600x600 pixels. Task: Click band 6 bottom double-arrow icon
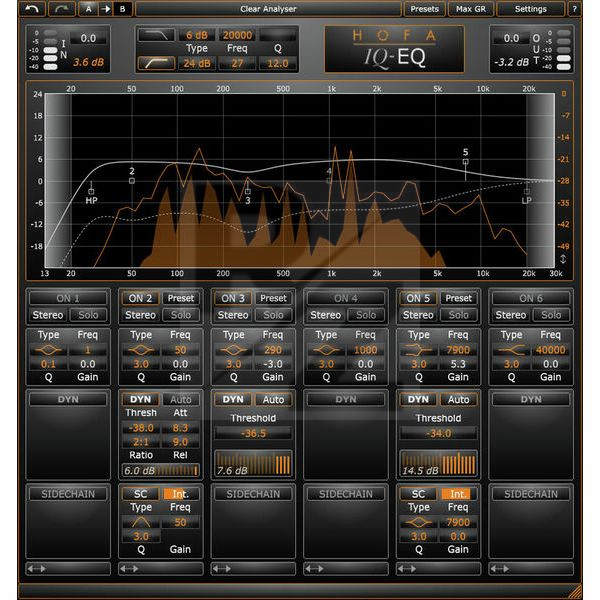[x=500, y=569]
